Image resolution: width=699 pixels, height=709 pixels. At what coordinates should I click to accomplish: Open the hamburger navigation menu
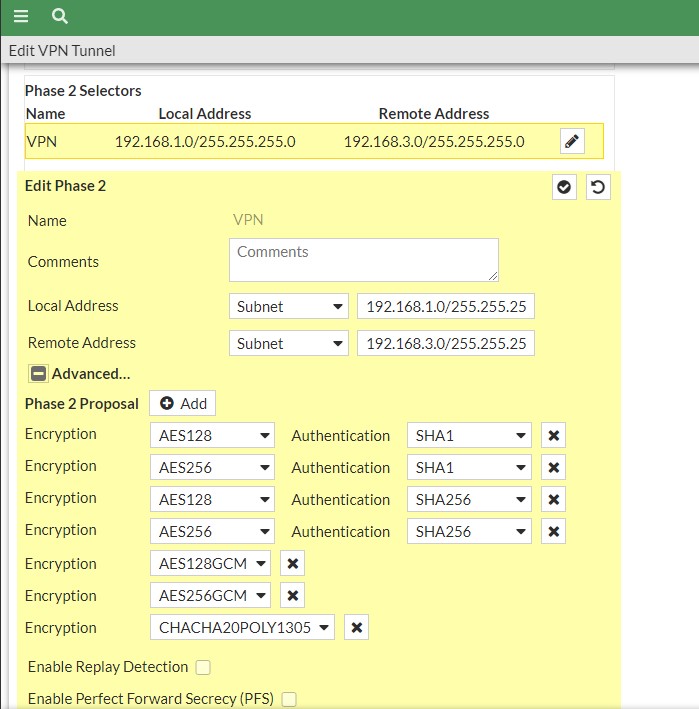21,17
